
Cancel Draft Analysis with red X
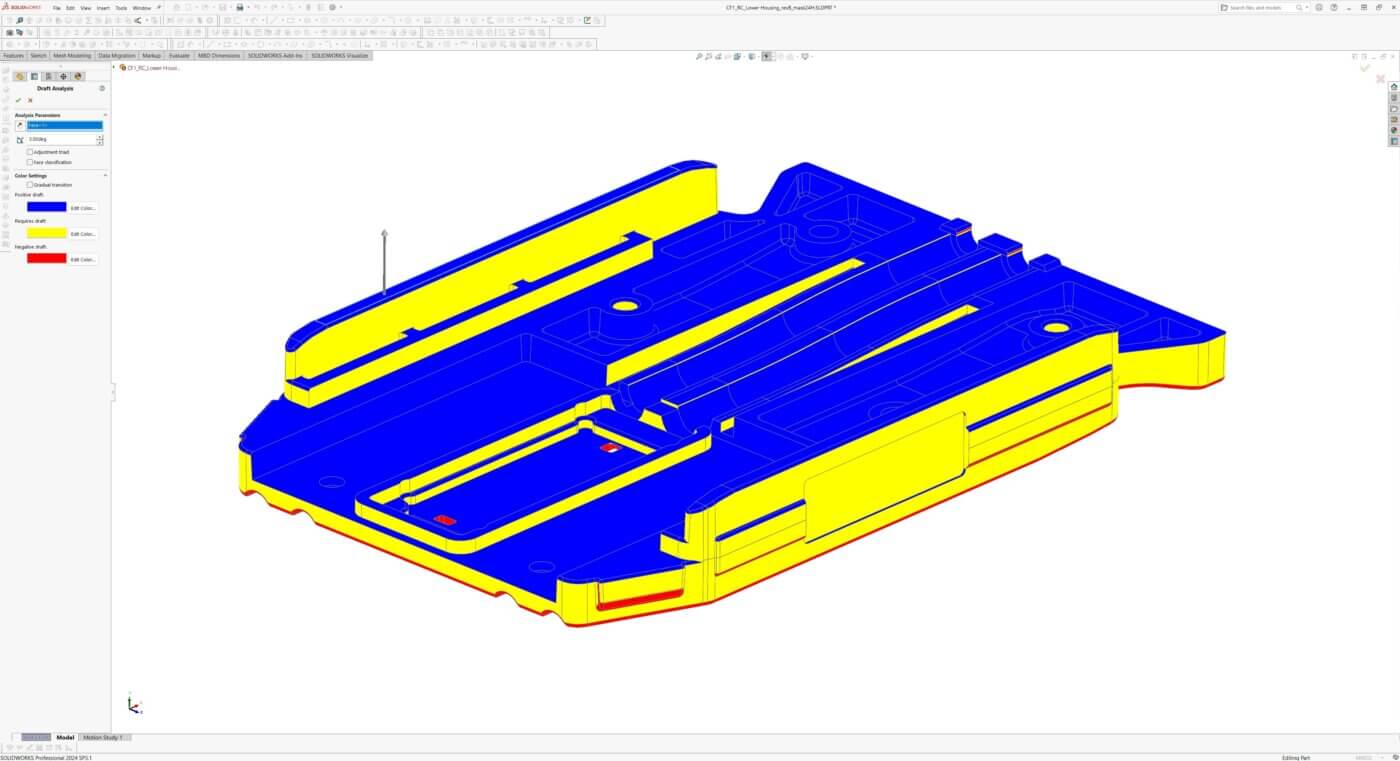point(30,100)
